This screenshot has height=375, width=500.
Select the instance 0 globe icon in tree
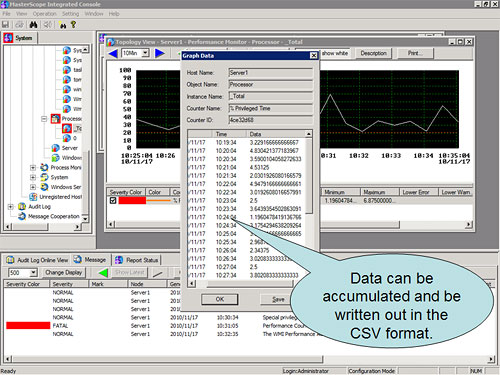click(67, 138)
